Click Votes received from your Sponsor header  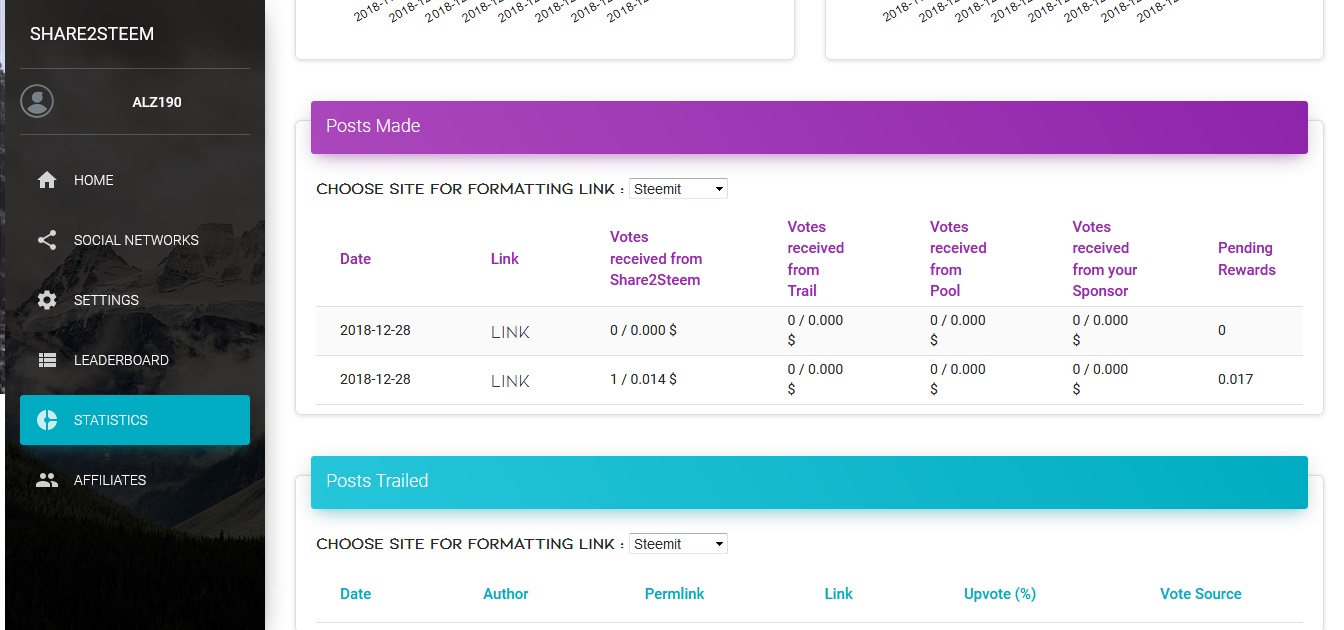click(1105, 259)
